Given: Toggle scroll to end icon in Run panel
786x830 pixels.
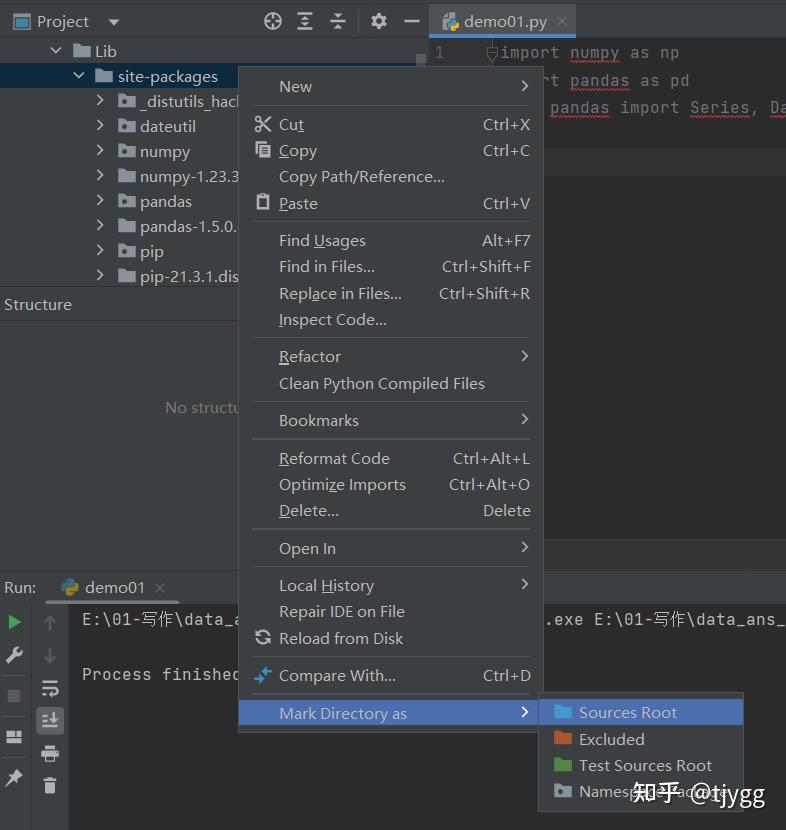Looking at the screenshot, I should pyautogui.click(x=50, y=720).
